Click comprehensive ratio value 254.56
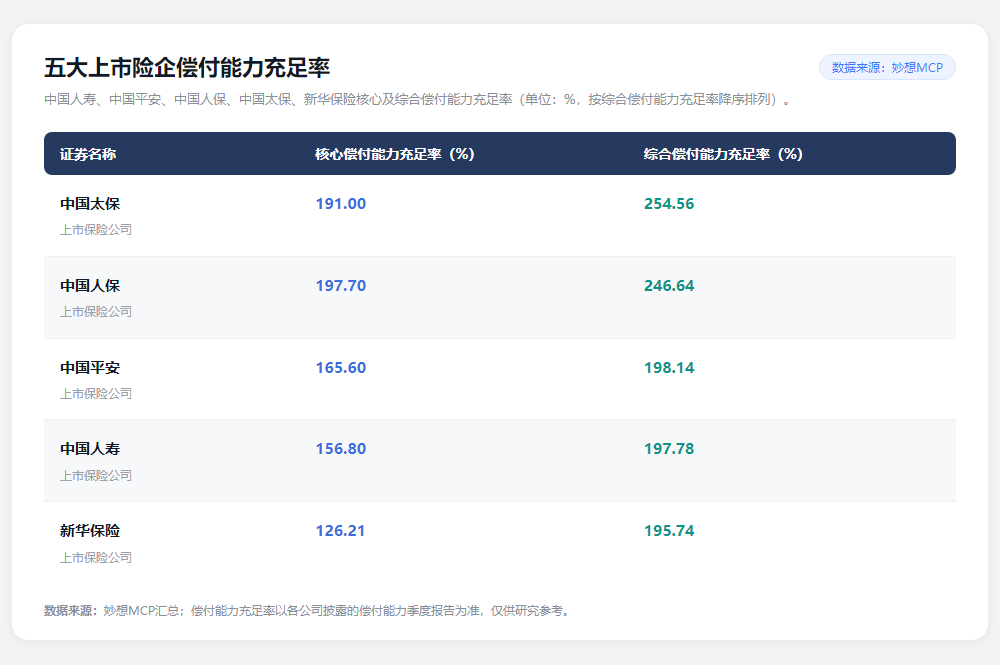Image resolution: width=1000 pixels, height=665 pixels. [x=669, y=204]
